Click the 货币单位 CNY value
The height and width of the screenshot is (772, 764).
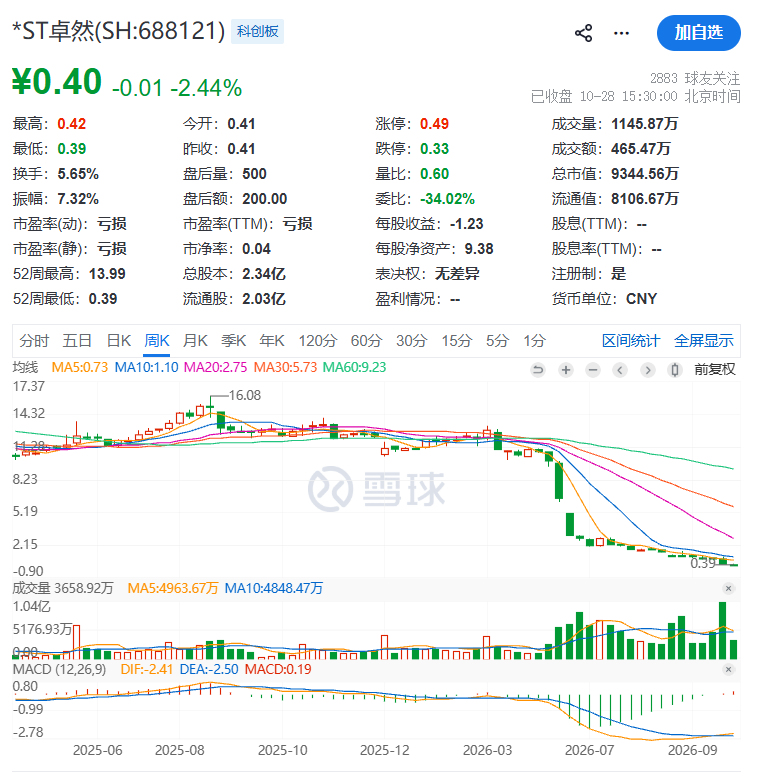[x=641, y=299]
